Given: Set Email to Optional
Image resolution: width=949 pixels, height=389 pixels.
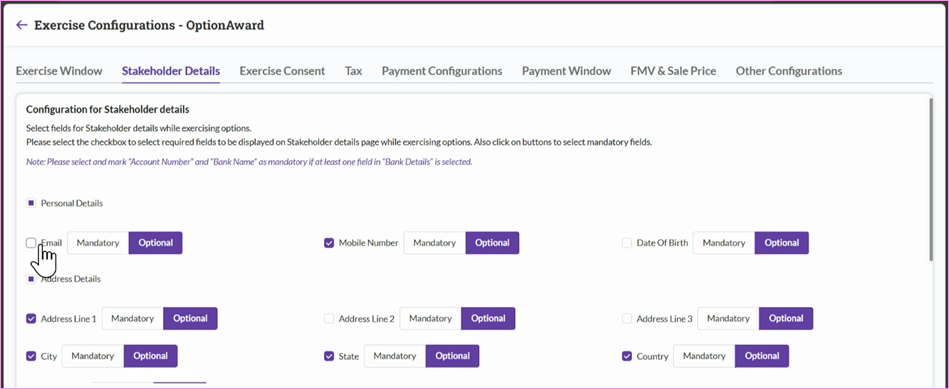Looking at the screenshot, I should click(x=156, y=243).
